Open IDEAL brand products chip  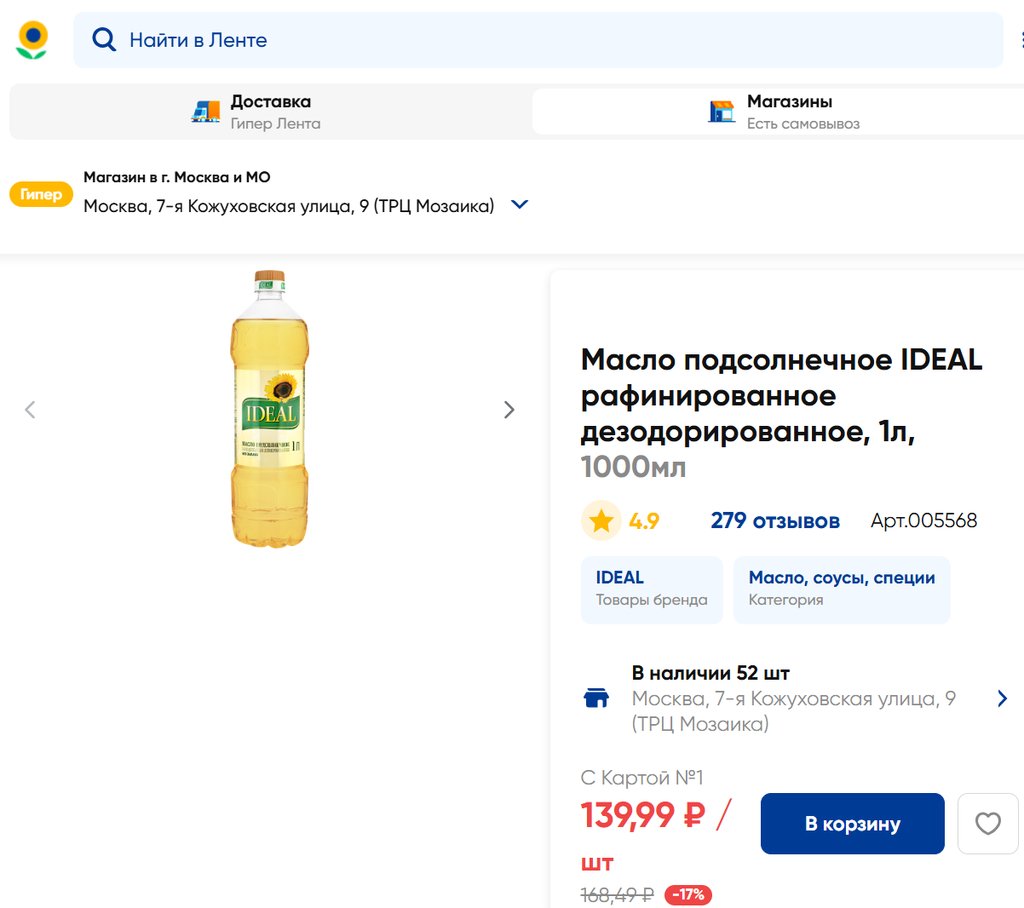[651, 589]
